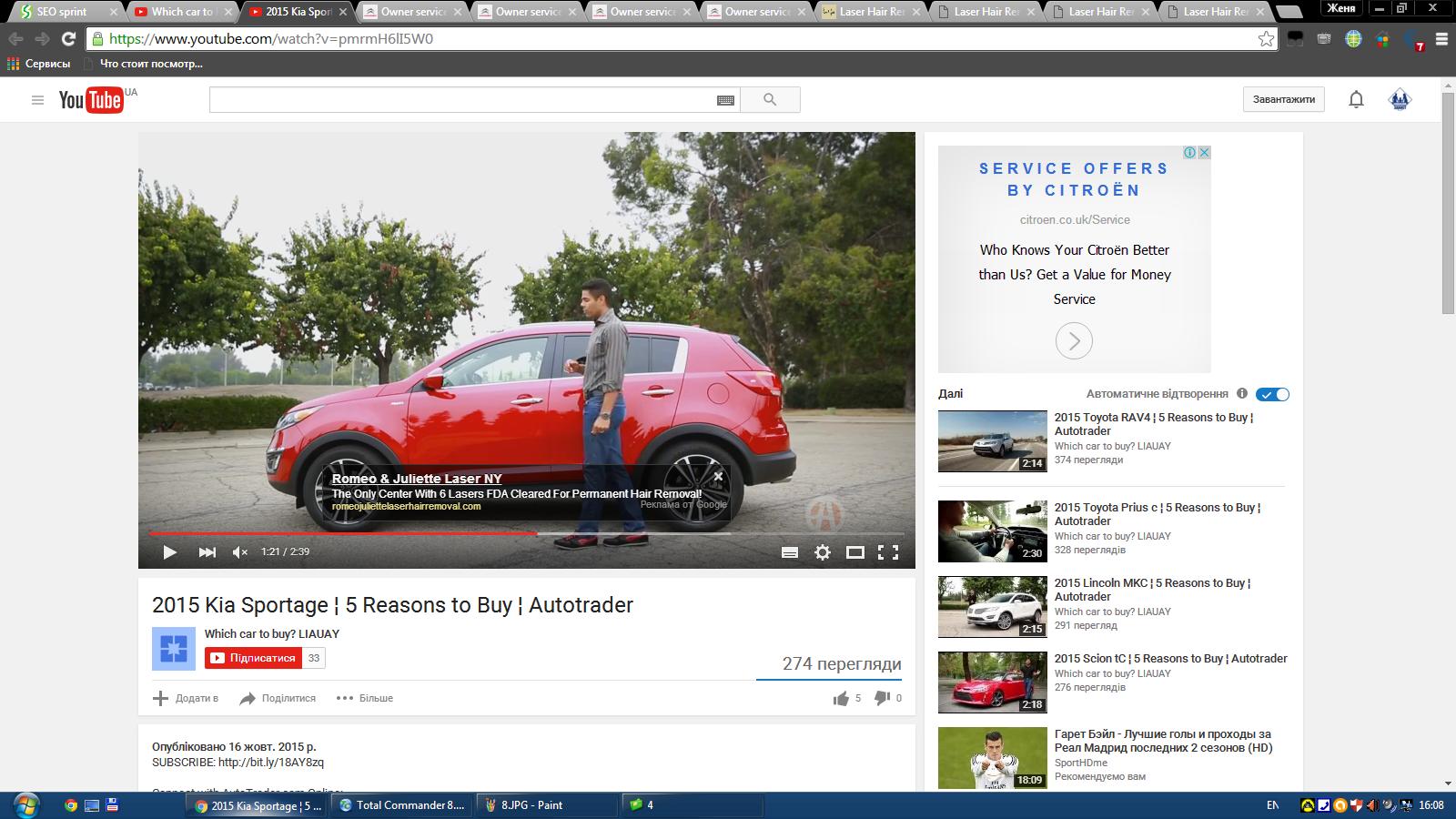This screenshot has height=819, width=1456.
Task: Open the YouTube guide hamburger menu
Action: [37, 100]
